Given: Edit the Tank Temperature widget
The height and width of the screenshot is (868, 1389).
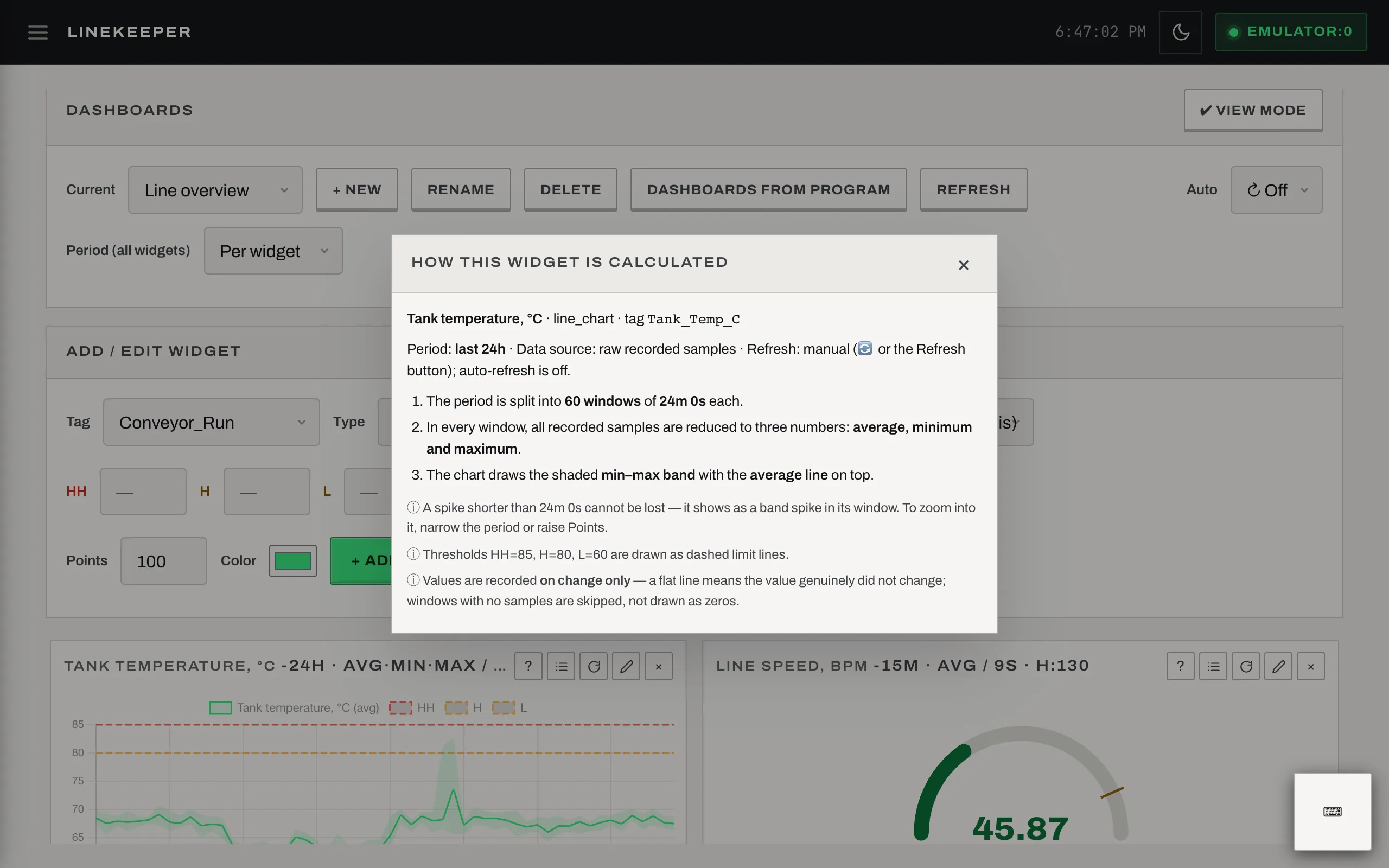Looking at the screenshot, I should pyautogui.click(x=626, y=667).
